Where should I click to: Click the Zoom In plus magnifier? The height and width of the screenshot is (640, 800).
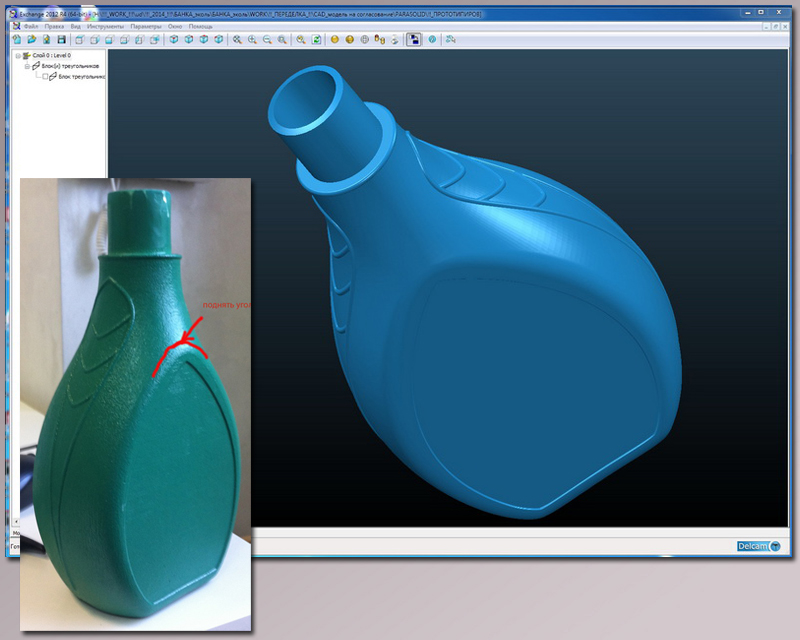click(x=252, y=39)
